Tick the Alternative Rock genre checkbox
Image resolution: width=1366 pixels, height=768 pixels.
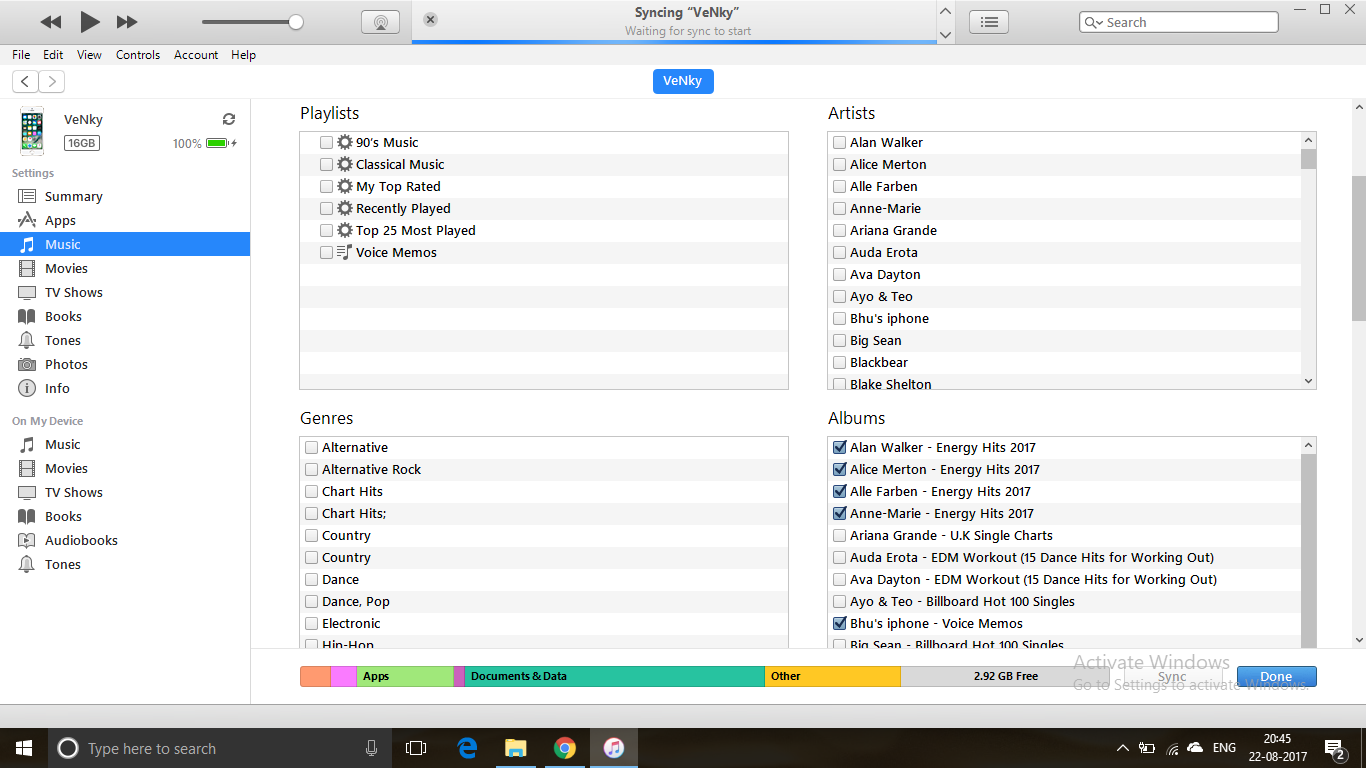[x=312, y=470]
